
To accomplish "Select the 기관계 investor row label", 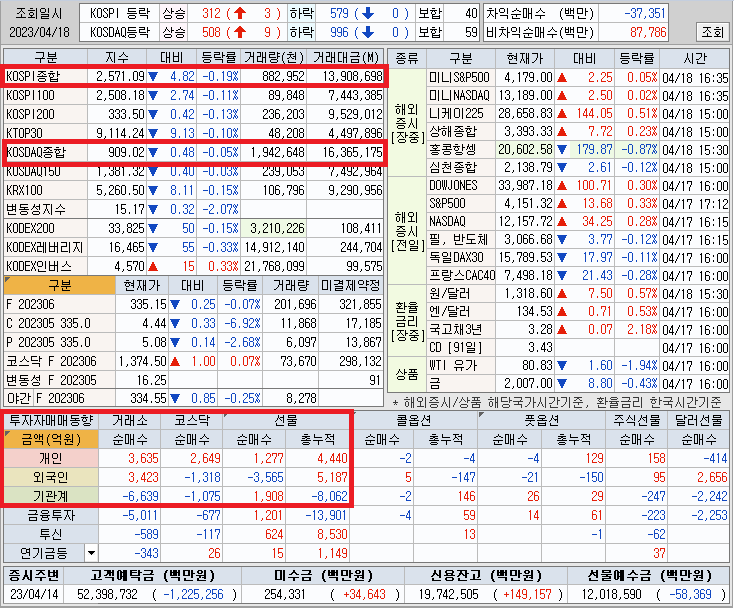I will tap(51, 496).
